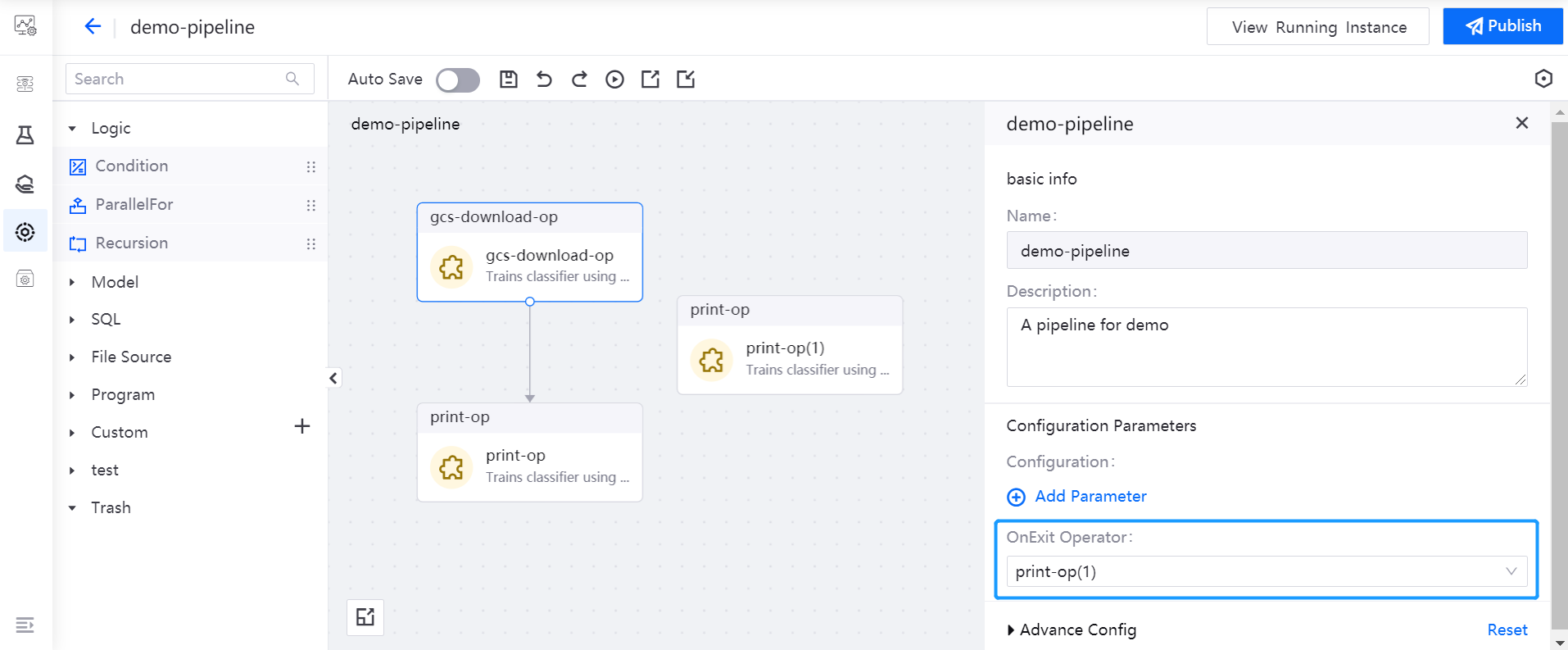This screenshot has width=1568, height=650.
Task: Open the flask experiment icon in sidebar
Action: click(x=25, y=135)
